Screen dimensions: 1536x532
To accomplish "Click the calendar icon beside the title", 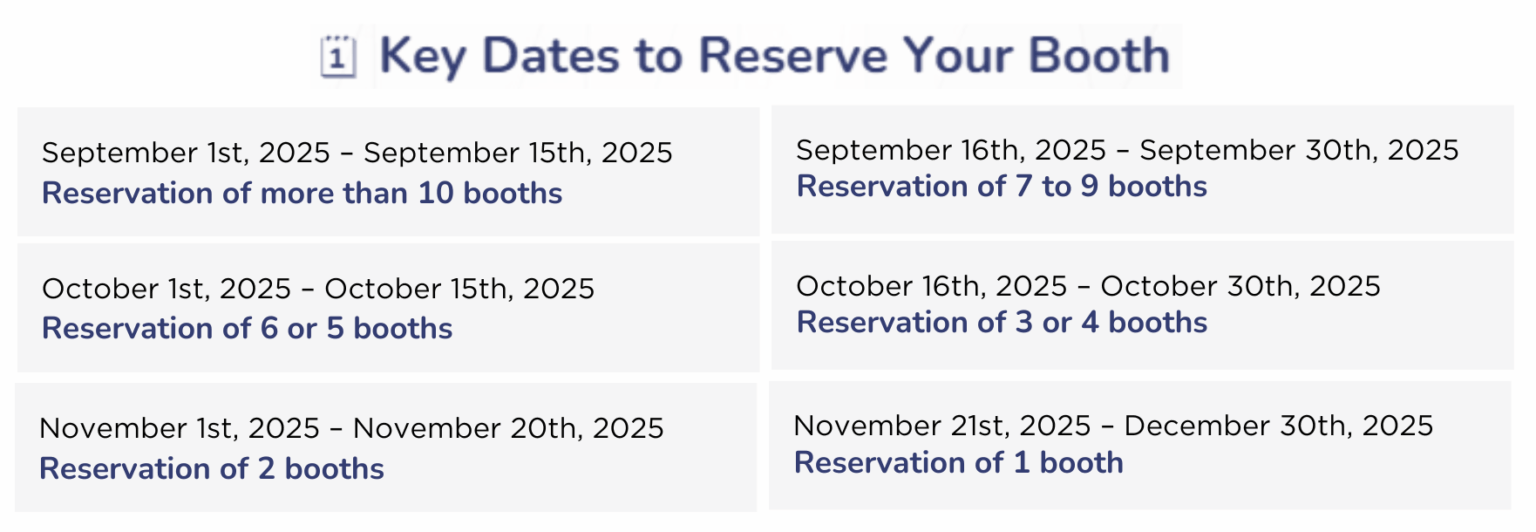I will click(337, 57).
